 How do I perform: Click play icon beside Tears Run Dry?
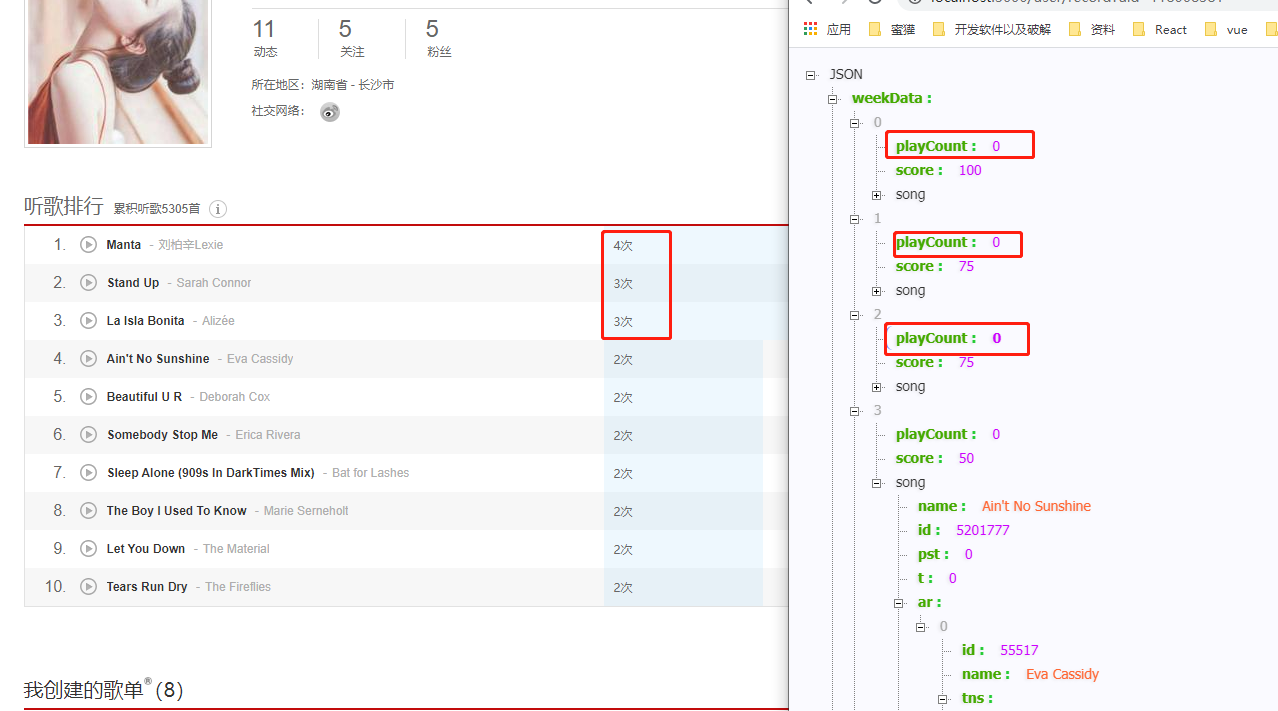click(89, 587)
